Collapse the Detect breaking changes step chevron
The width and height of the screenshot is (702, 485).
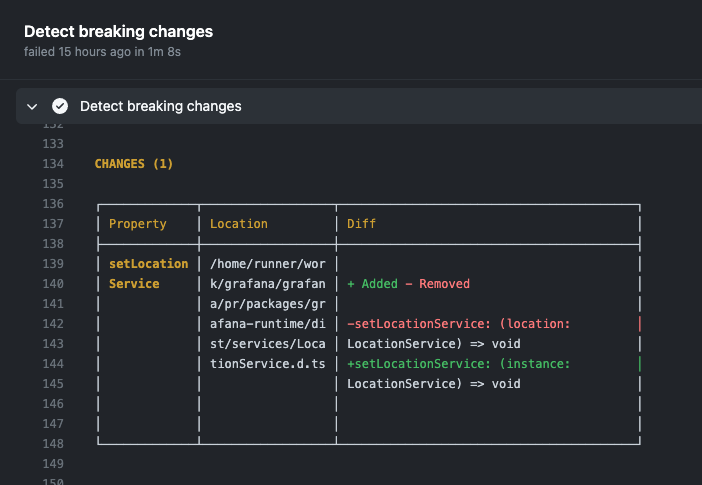[32, 106]
